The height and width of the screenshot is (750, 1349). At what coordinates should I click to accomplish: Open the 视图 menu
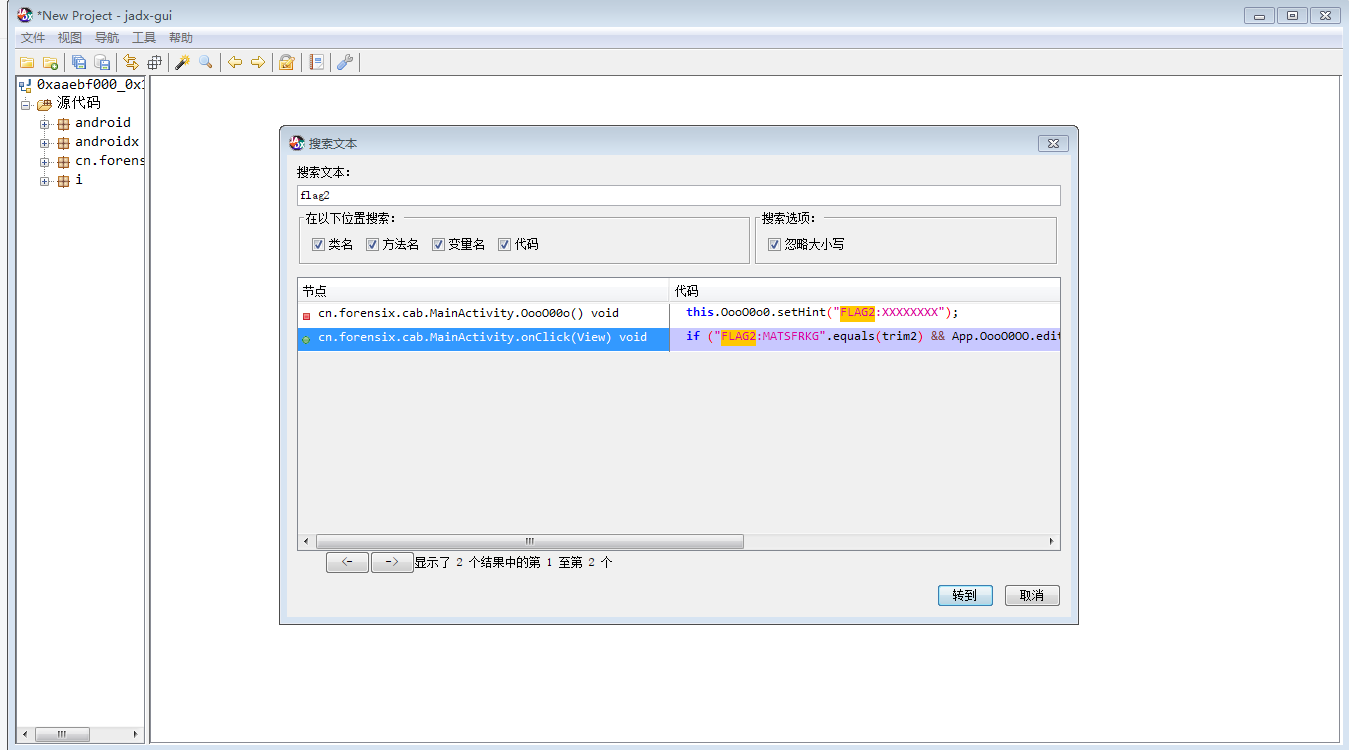(x=70, y=38)
